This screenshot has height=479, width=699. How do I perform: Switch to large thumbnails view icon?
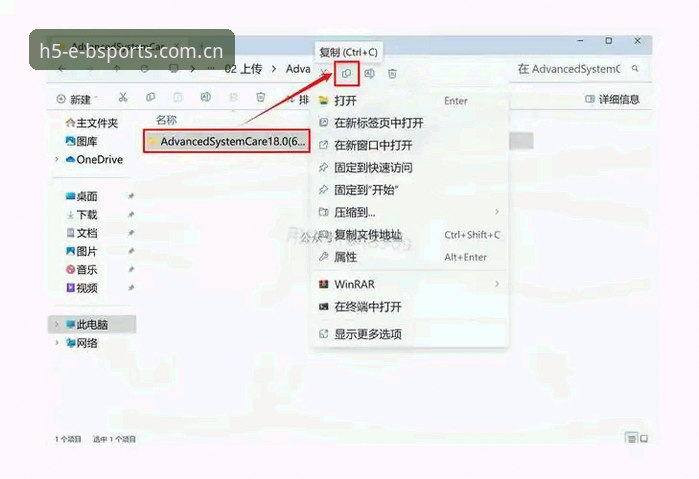(x=644, y=439)
